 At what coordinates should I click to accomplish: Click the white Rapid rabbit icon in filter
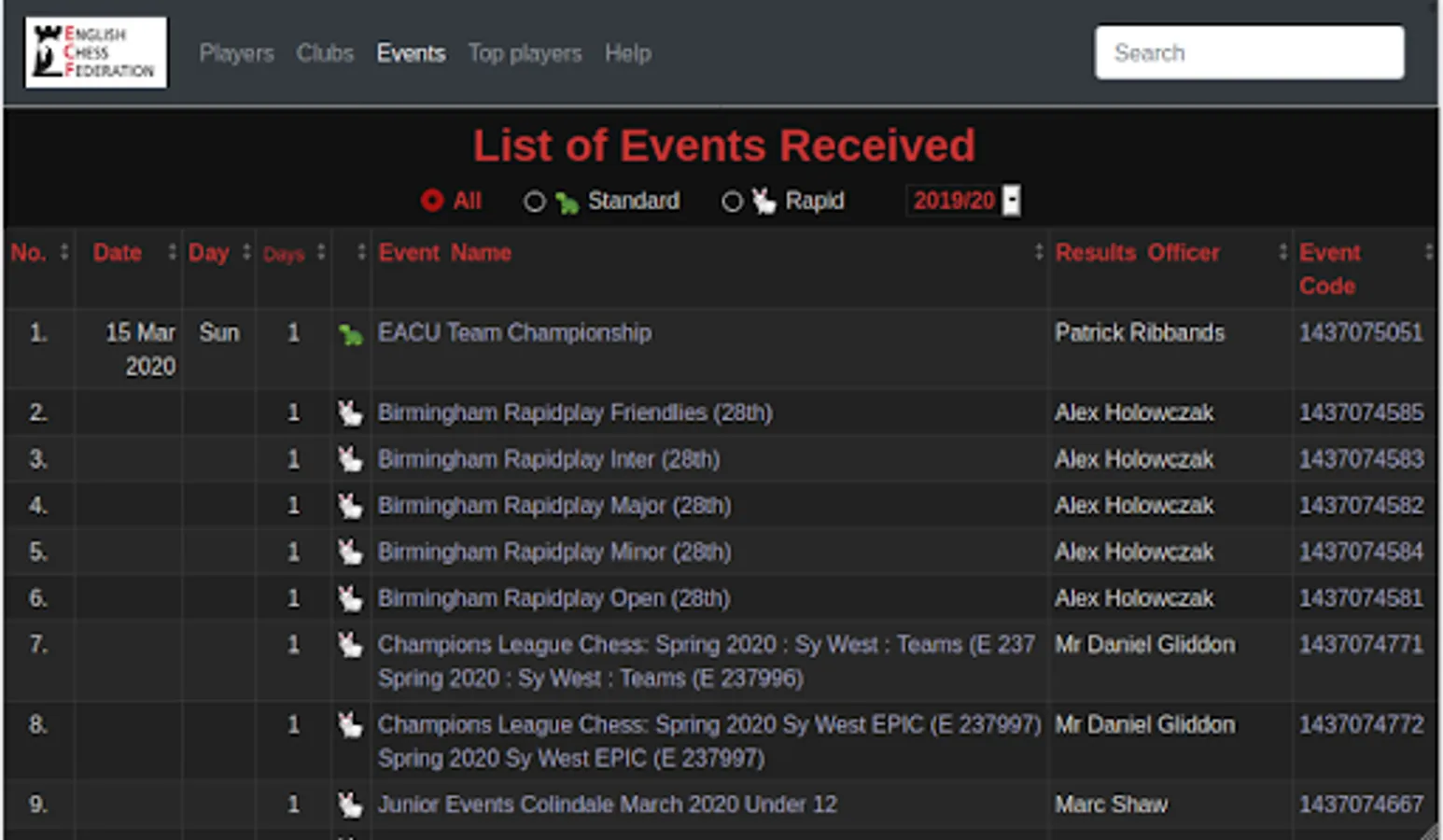(764, 201)
